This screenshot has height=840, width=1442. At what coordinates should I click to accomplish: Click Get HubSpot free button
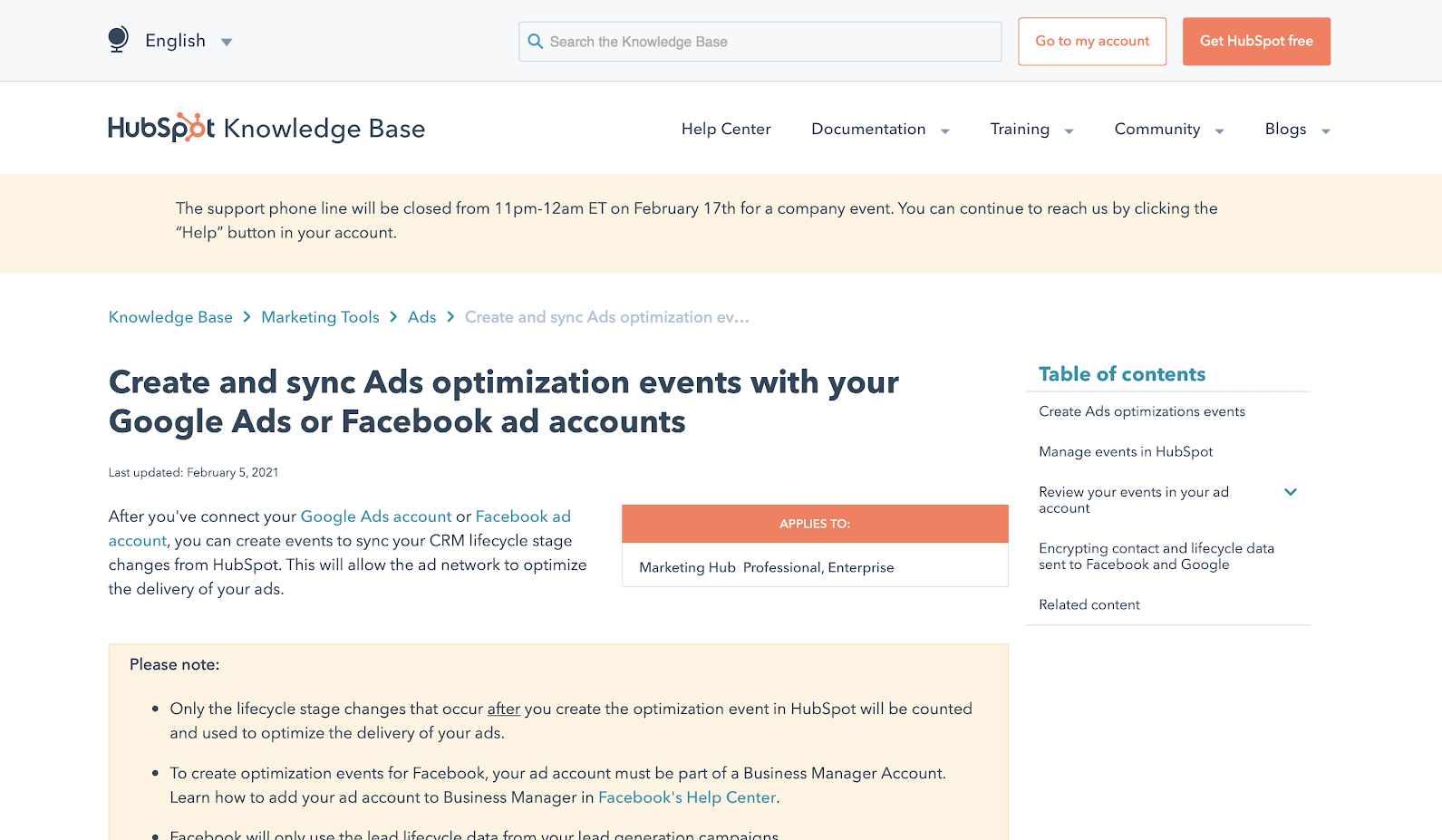(1256, 42)
